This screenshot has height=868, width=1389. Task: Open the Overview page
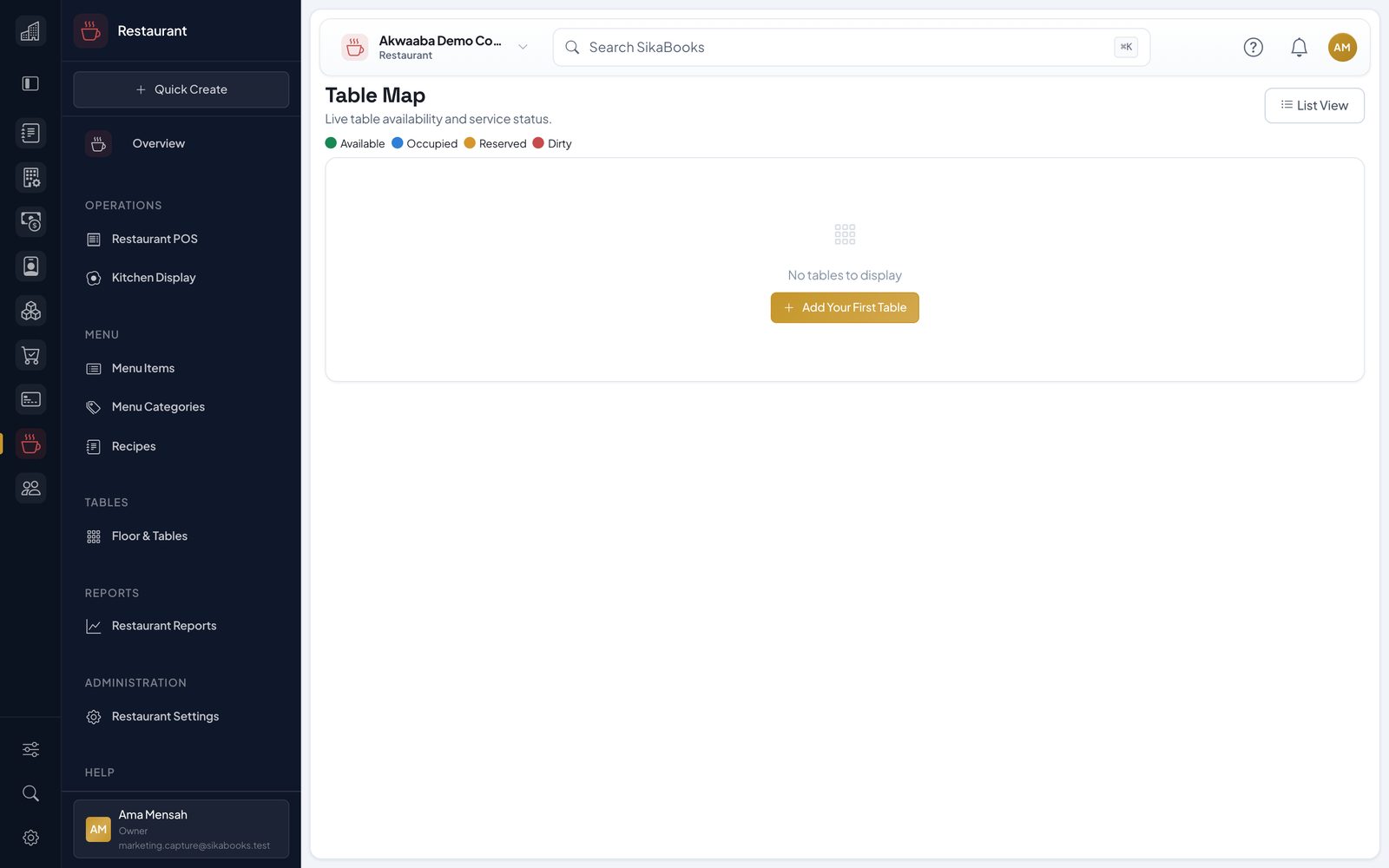(181, 143)
